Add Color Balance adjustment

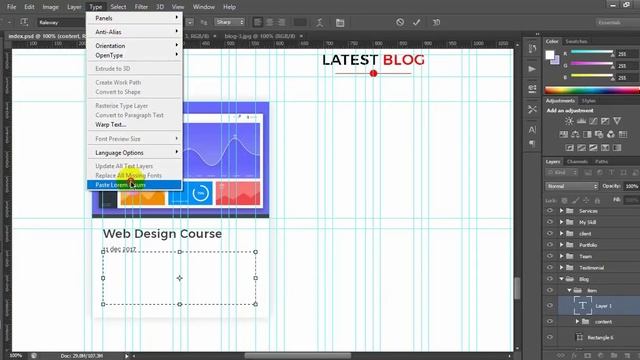(575, 134)
